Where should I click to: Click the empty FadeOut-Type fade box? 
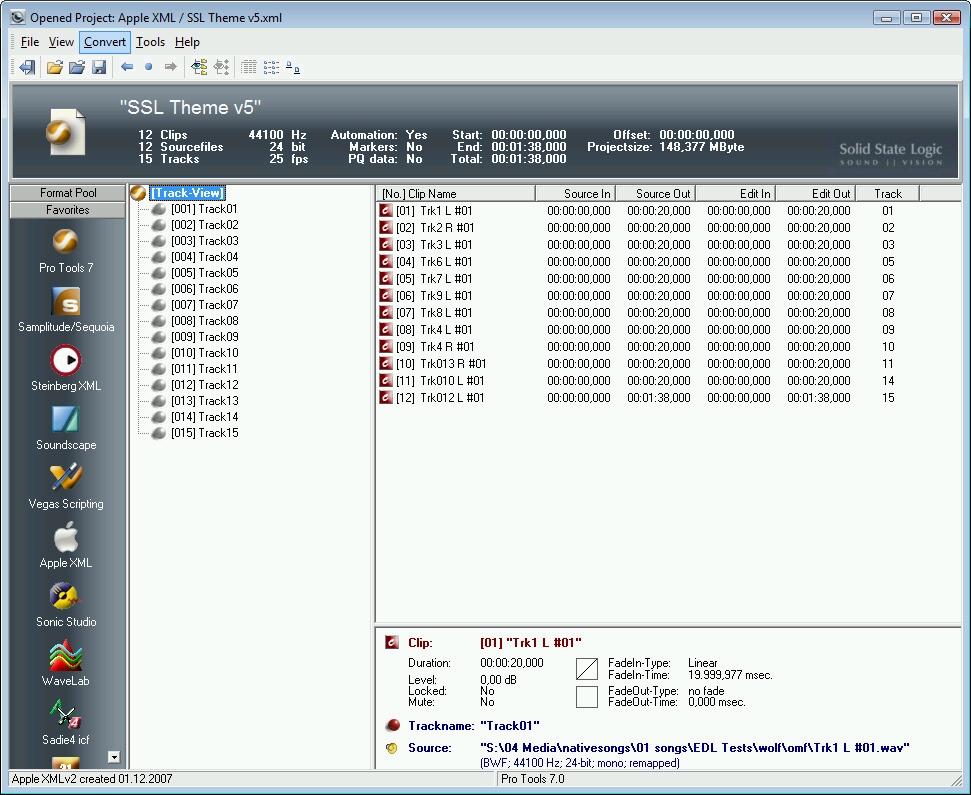point(586,697)
